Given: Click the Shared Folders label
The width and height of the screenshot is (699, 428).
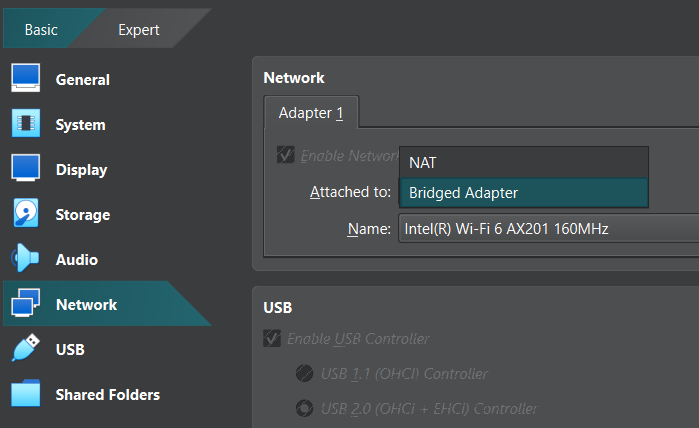Looking at the screenshot, I should 107,395.
